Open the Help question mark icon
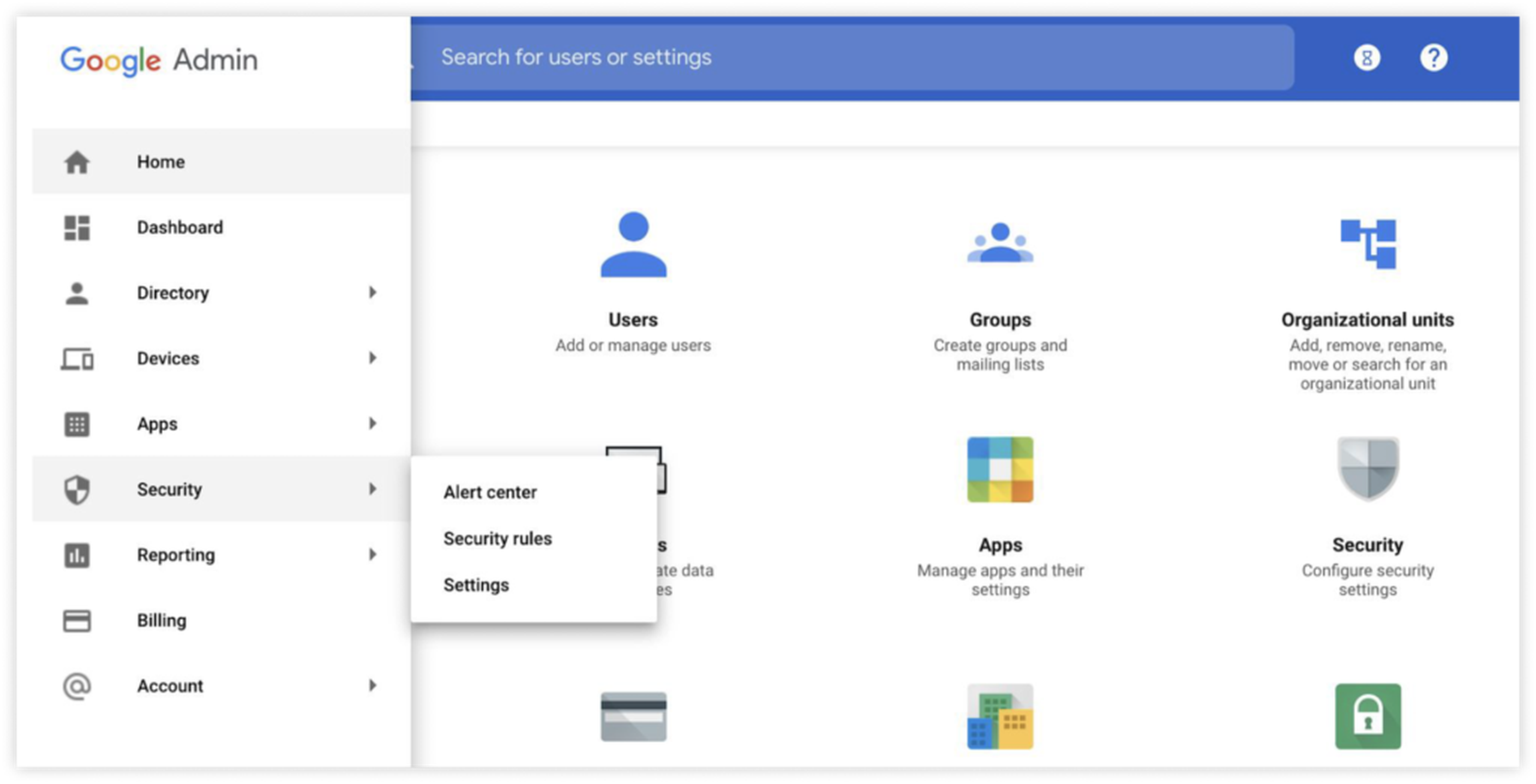1536x784 pixels. coord(1435,57)
